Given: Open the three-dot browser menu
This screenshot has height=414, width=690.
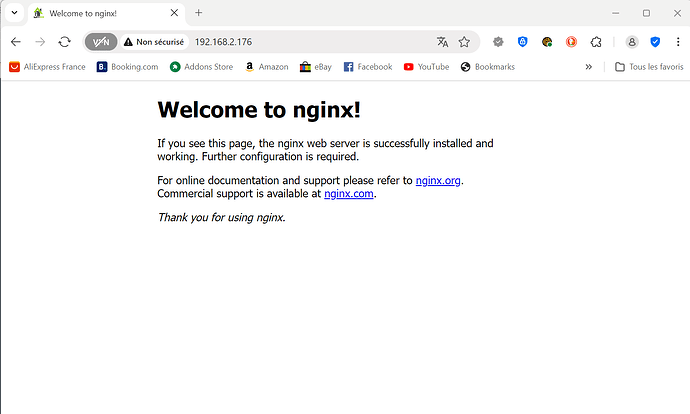Looking at the screenshot, I should (x=678, y=42).
